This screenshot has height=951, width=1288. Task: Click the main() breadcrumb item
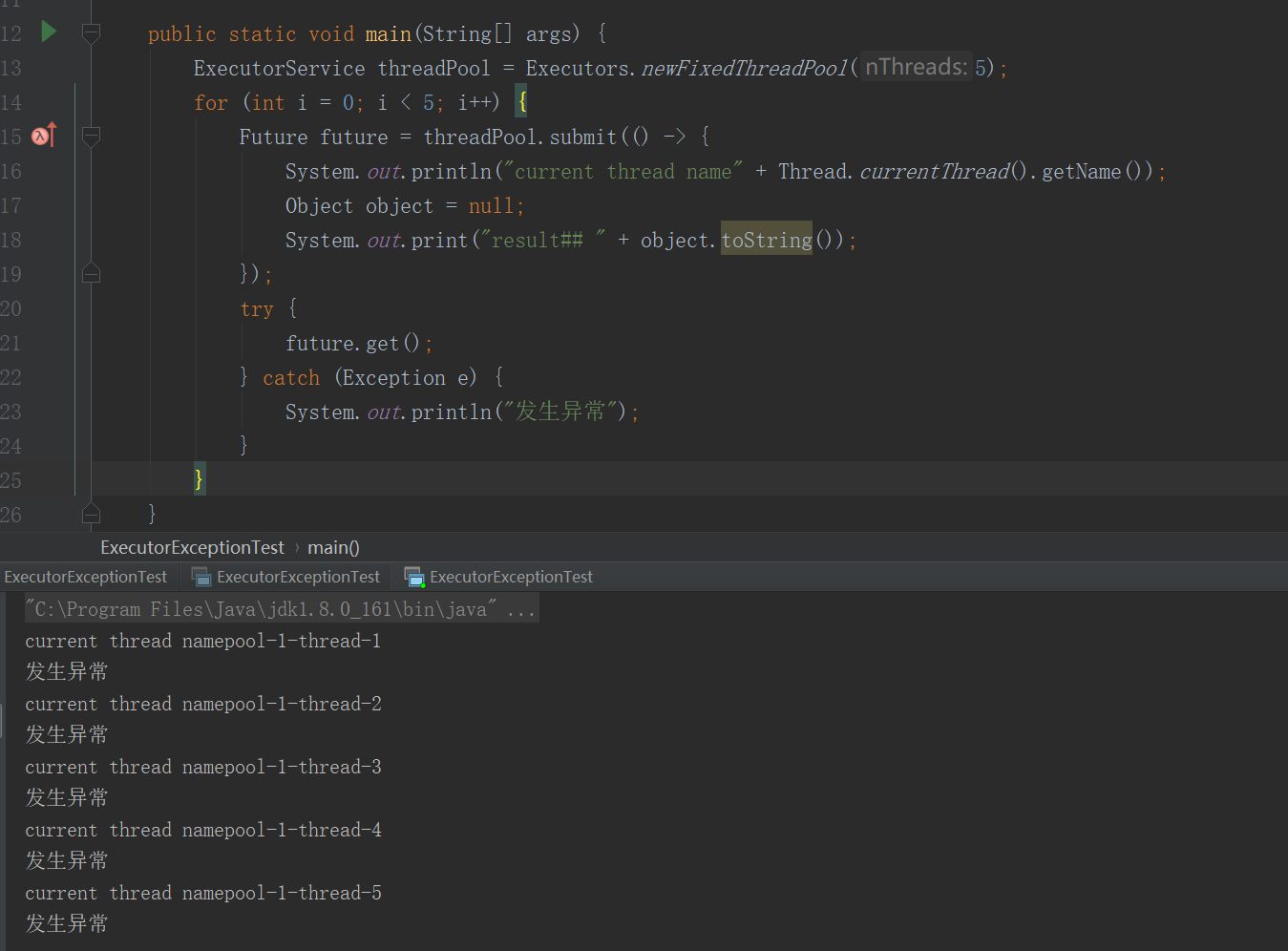[x=333, y=547]
